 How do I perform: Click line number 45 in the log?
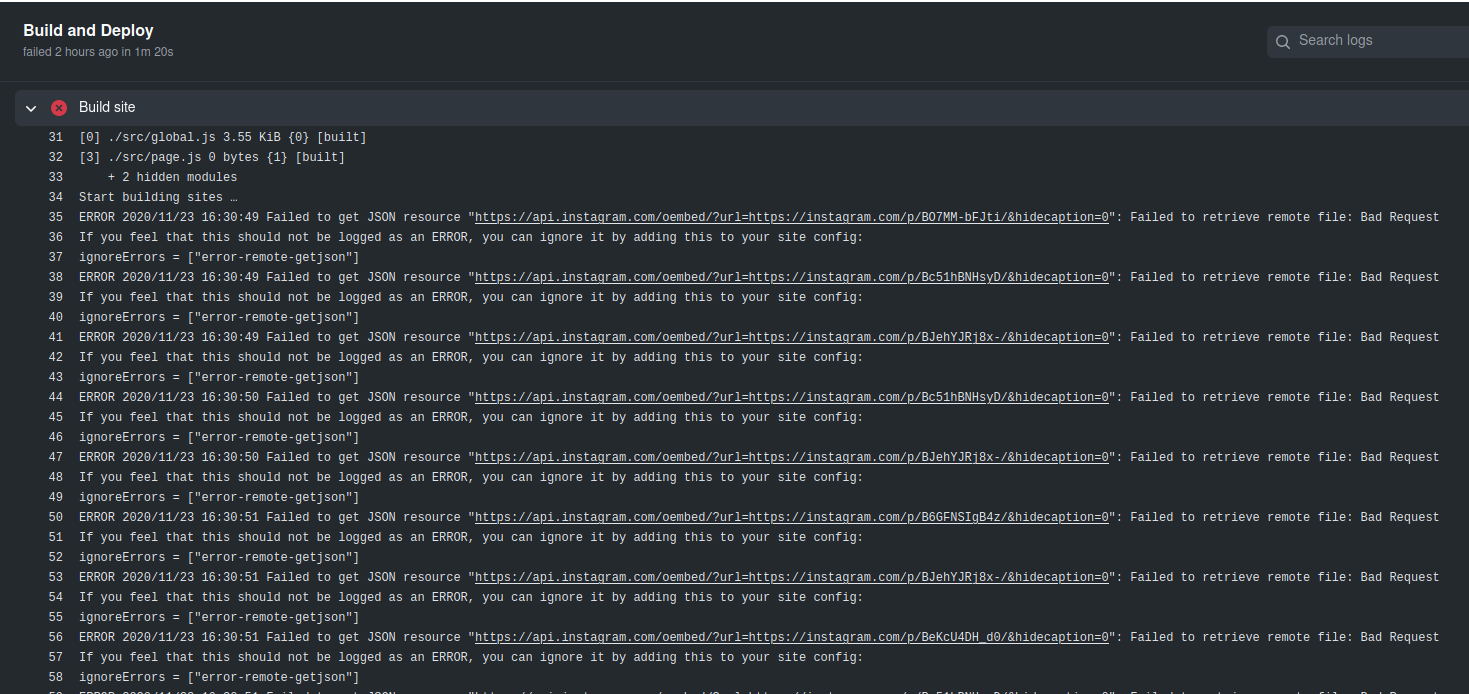(55, 417)
